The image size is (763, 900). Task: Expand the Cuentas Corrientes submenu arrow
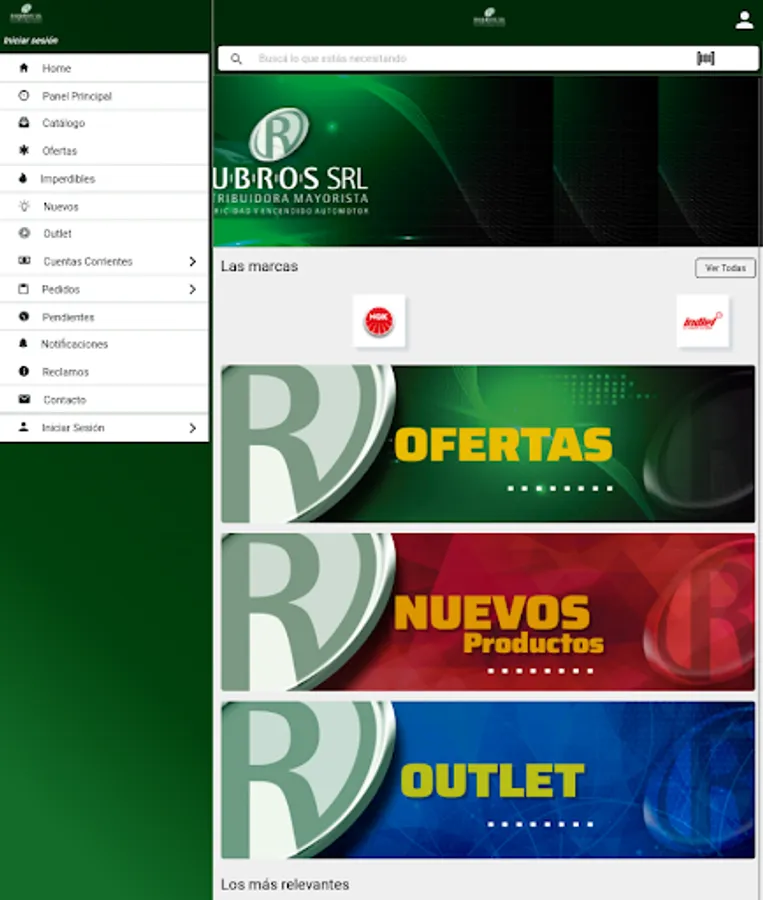(x=192, y=261)
